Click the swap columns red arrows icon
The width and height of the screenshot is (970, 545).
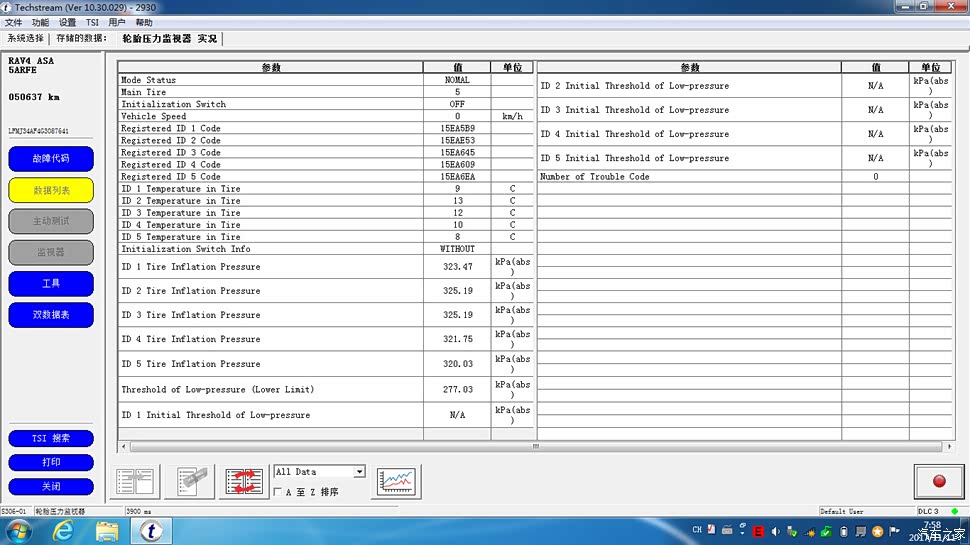point(244,481)
